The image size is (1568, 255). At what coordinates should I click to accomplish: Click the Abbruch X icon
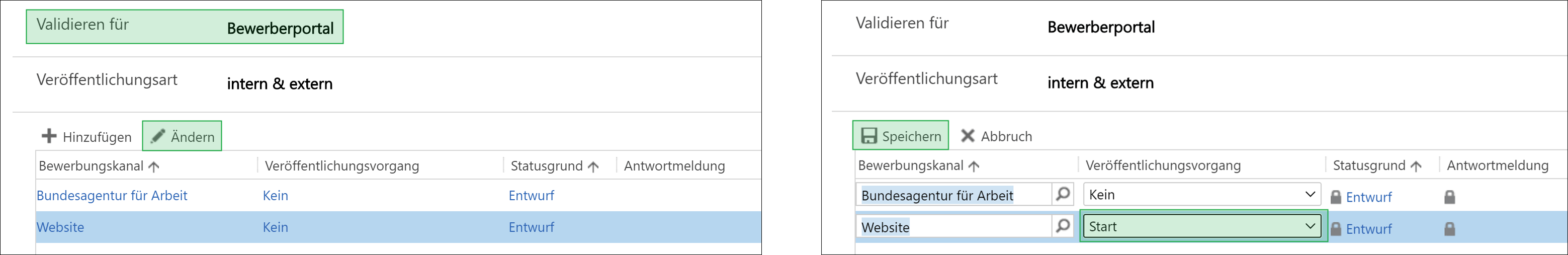968,136
